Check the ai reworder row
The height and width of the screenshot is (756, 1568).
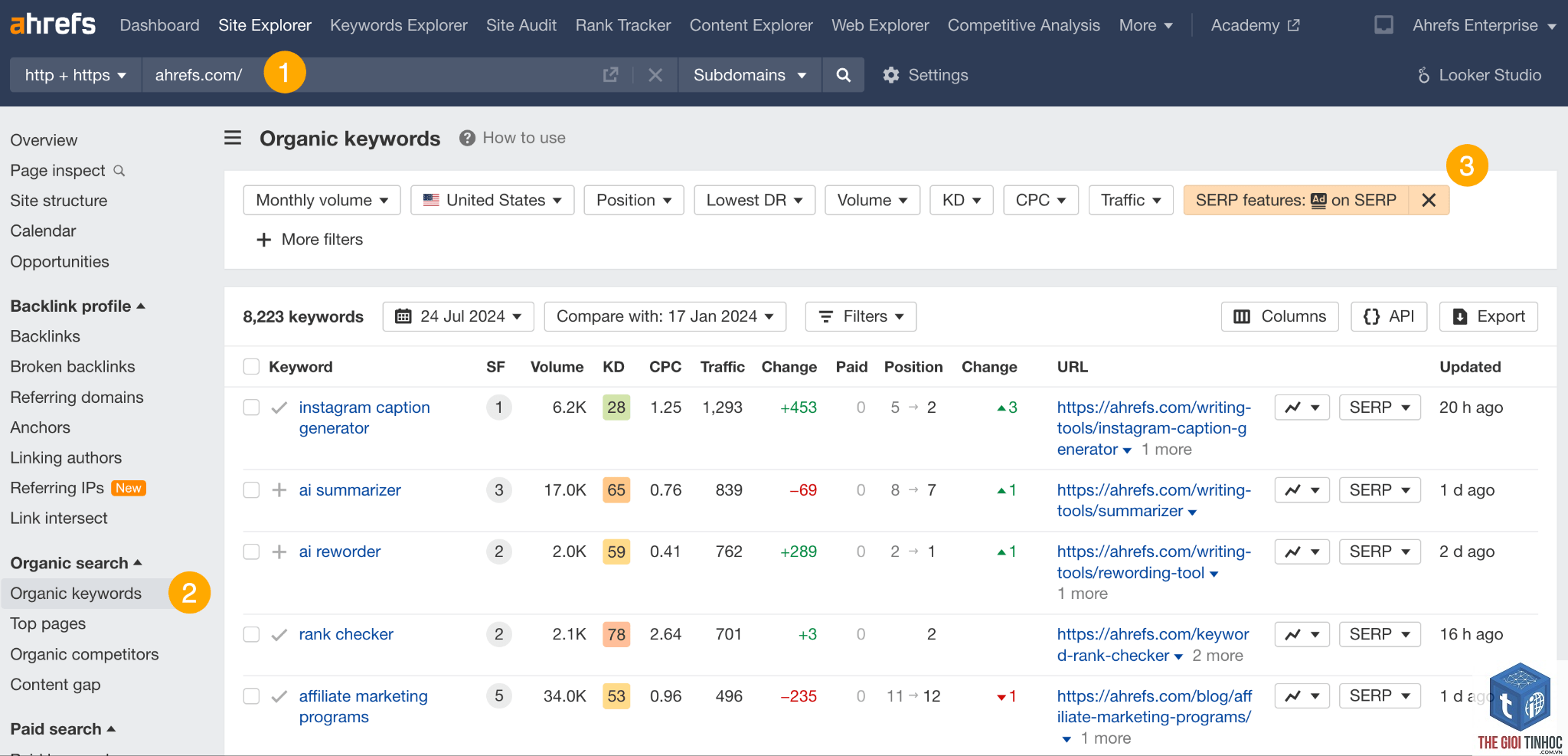coord(251,551)
